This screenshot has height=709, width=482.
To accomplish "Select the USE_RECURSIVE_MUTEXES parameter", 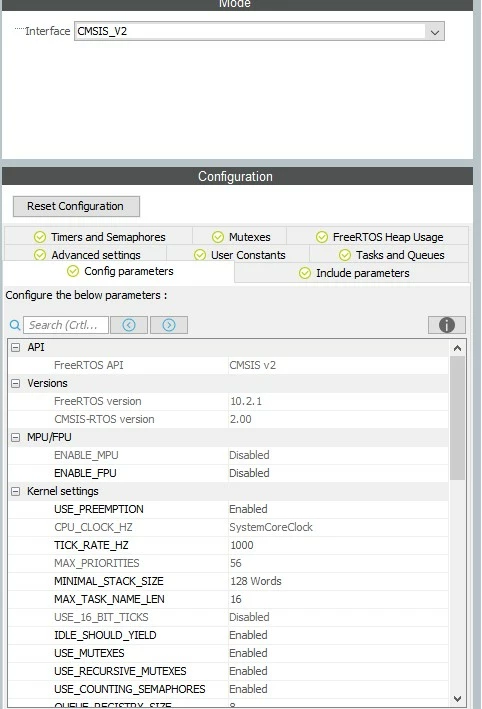I will point(228,671).
